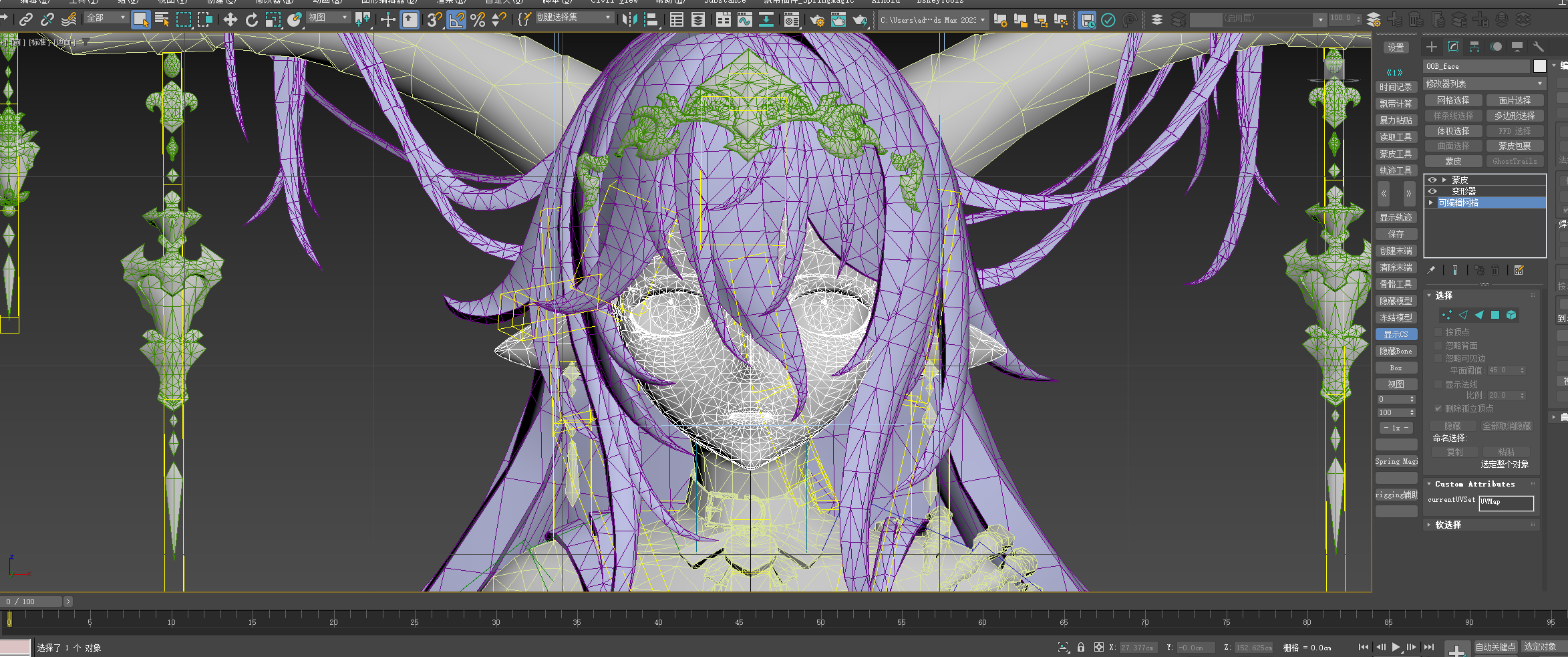
Task: Click the 网格选择 button
Action: tap(1453, 100)
